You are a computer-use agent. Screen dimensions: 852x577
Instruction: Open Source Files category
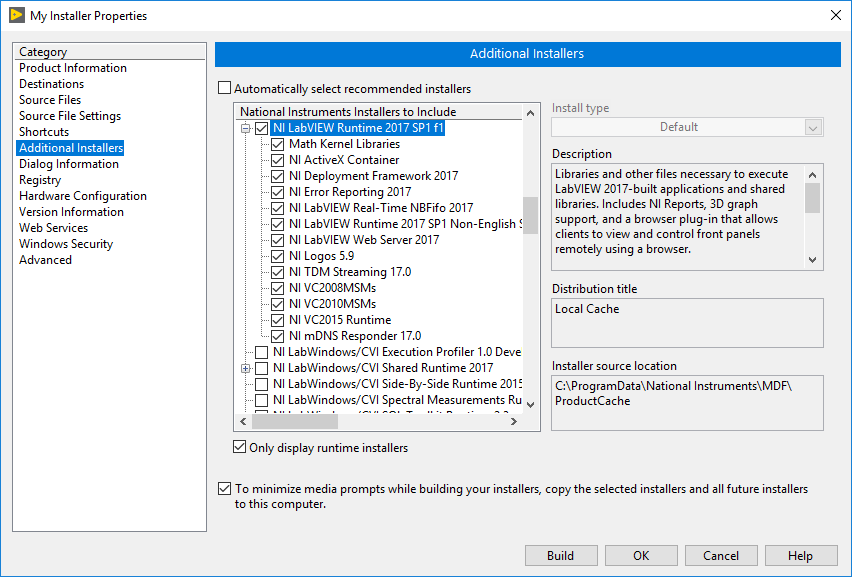tap(50, 100)
